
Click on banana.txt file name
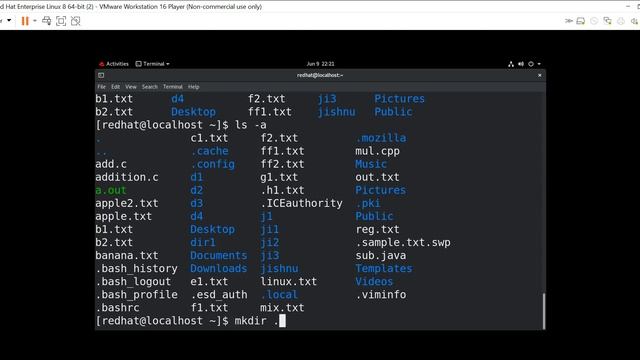(127, 256)
